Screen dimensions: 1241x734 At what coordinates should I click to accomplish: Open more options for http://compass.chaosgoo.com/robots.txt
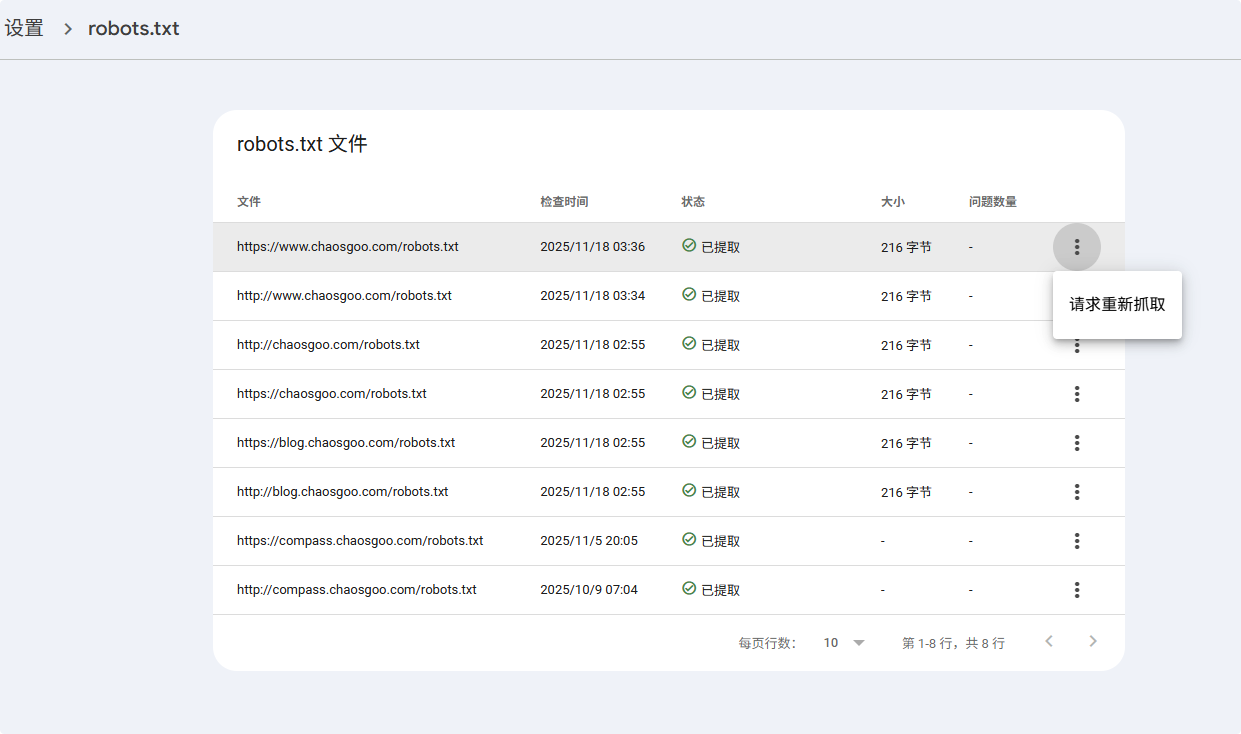[1076, 590]
